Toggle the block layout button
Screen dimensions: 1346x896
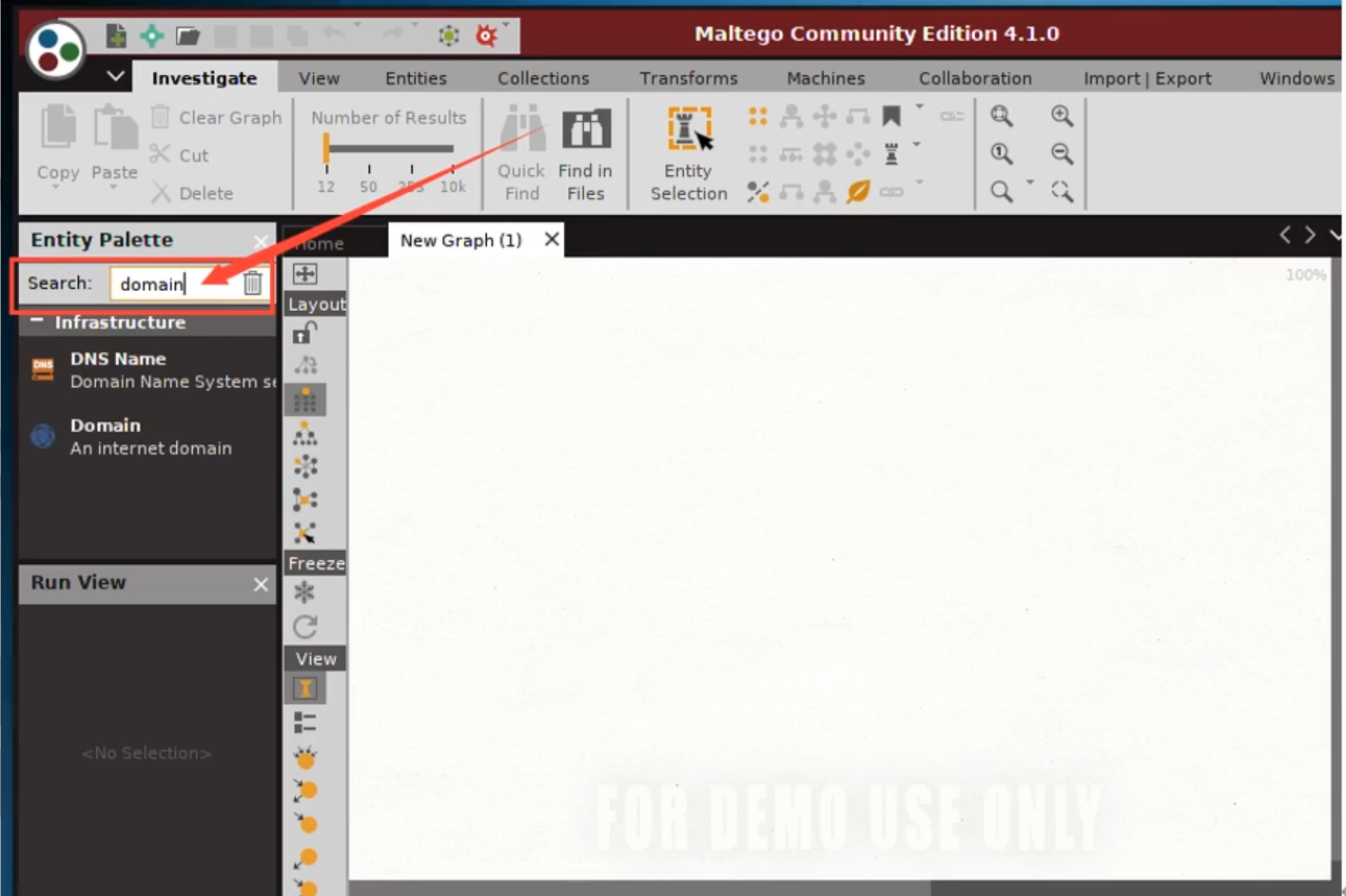[x=305, y=399]
